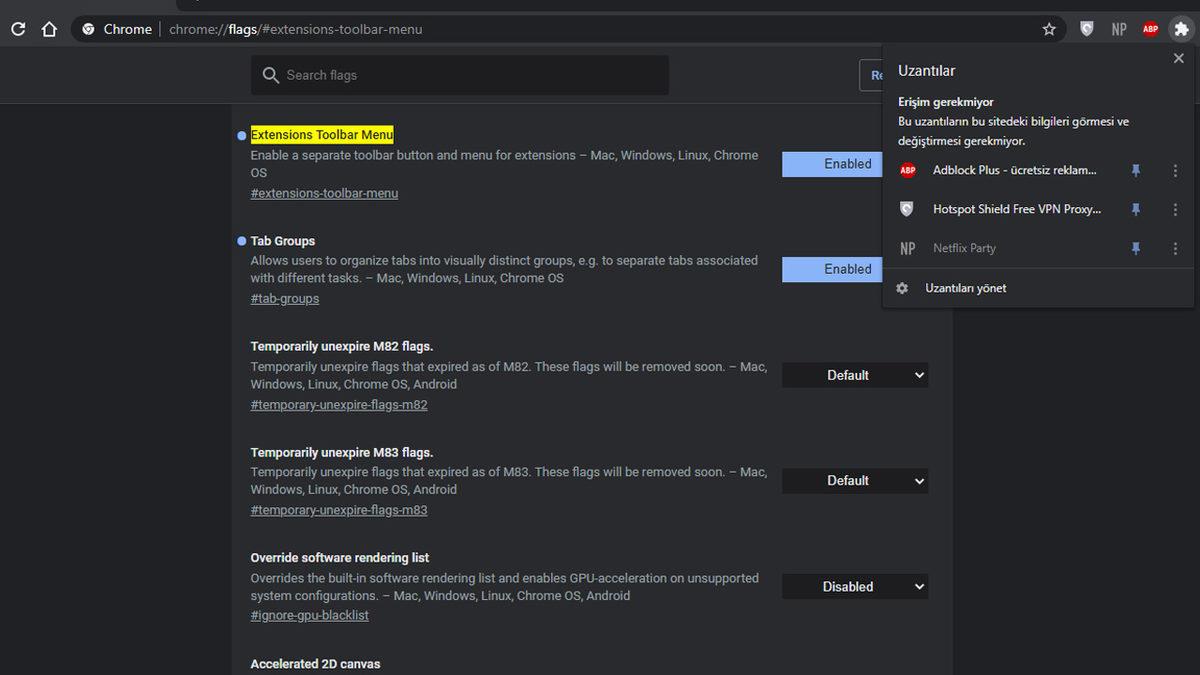The height and width of the screenshot is (675, 1200).
Task: Close the Uzantılar extensions popup
Action: point(1178,59)
